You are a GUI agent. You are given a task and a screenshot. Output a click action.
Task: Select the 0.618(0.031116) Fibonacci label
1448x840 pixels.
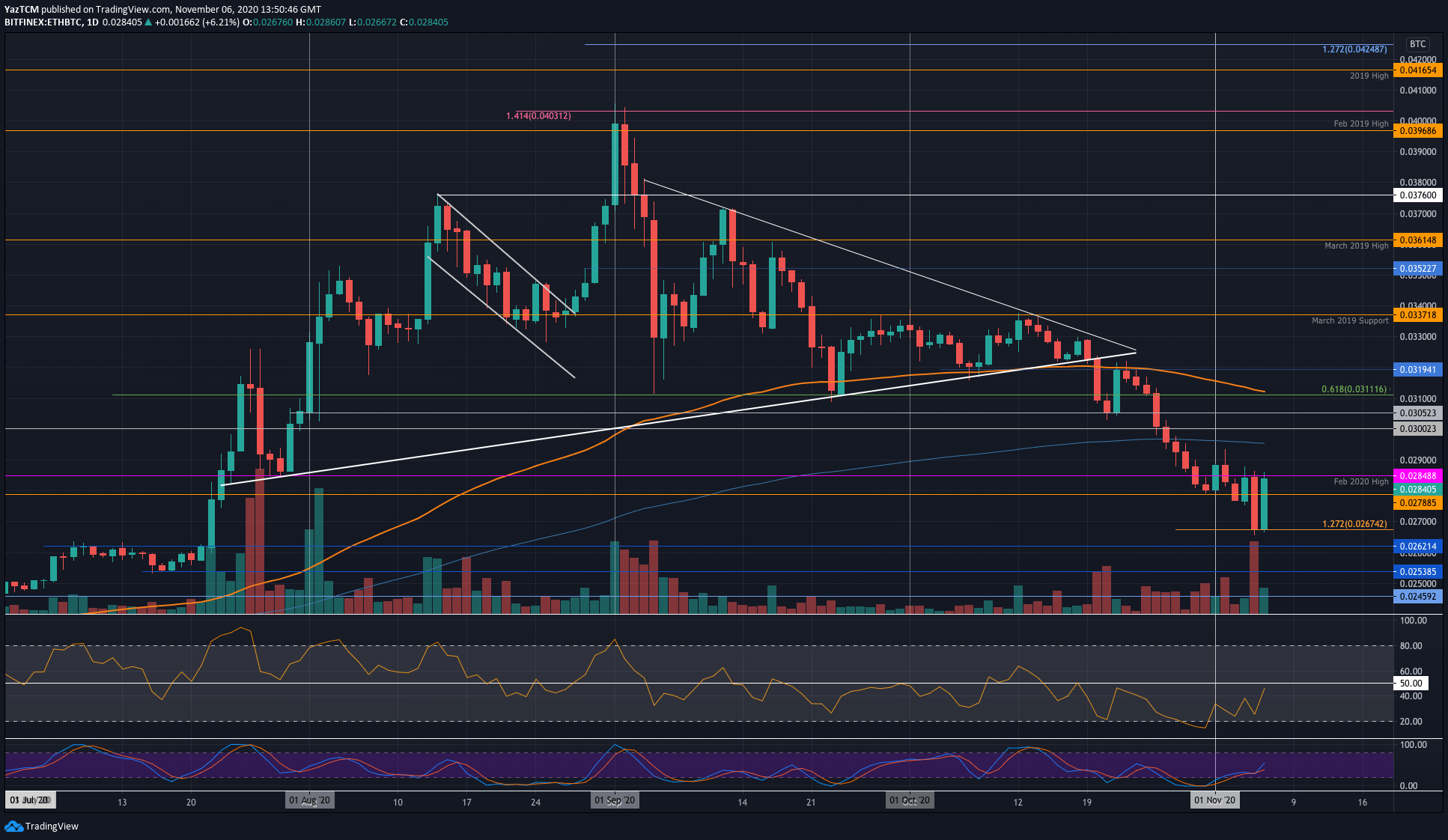1354,389
